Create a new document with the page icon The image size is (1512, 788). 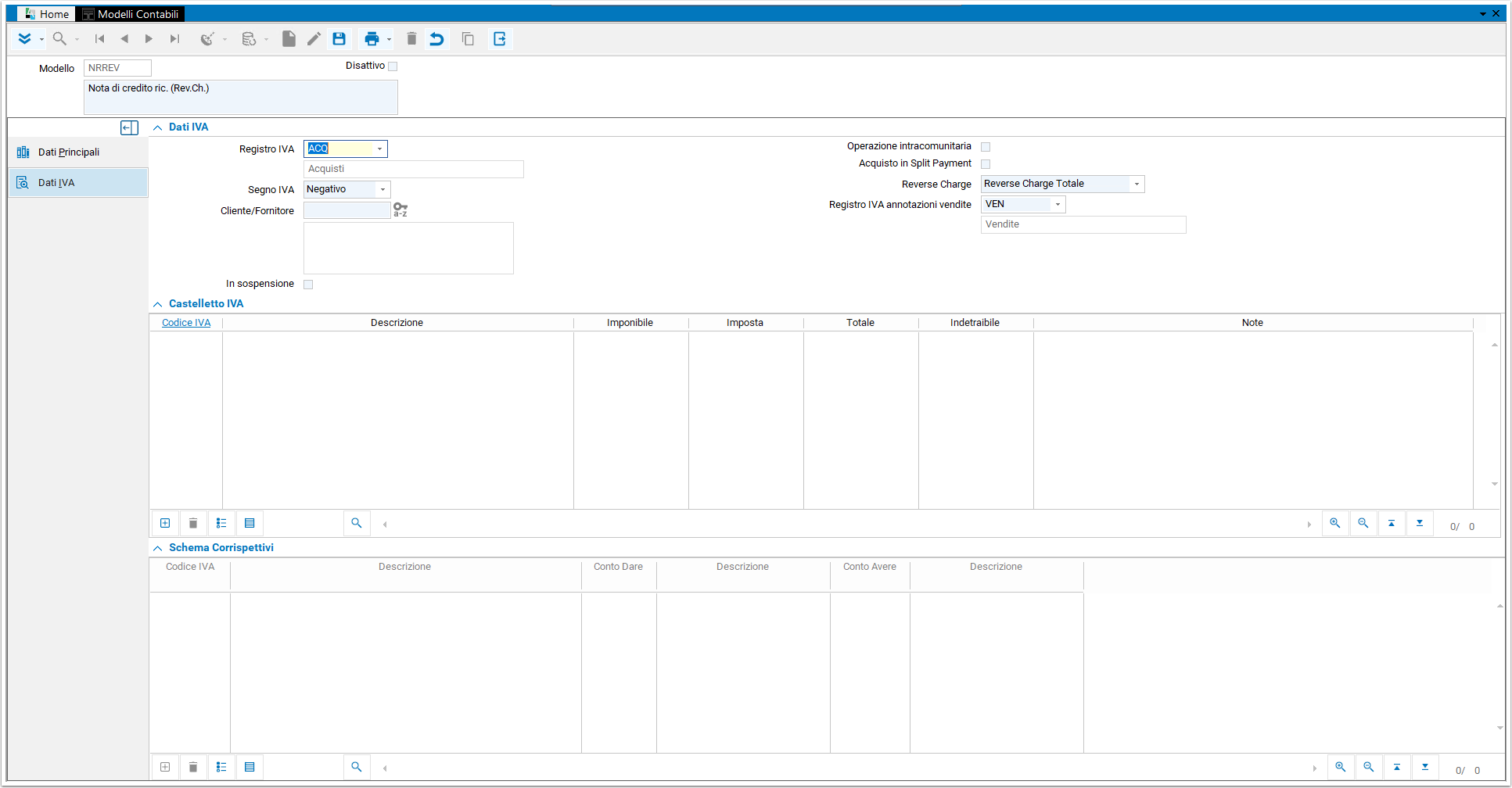289,39
